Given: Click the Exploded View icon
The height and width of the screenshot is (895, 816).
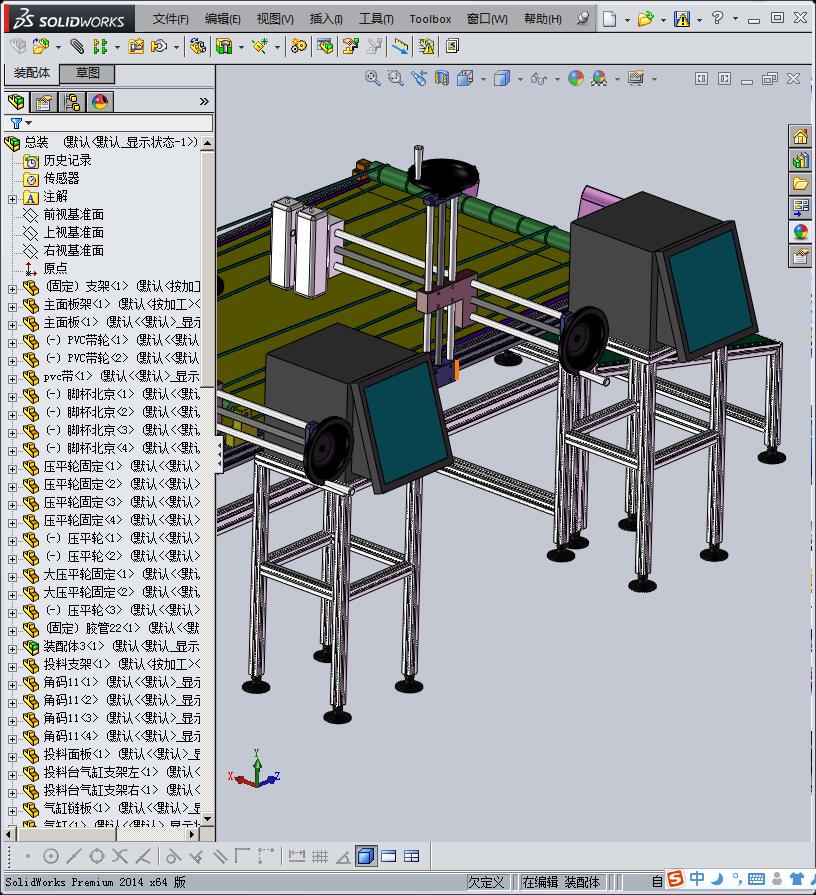Looking at the screenshot, I should click(350, 46).
